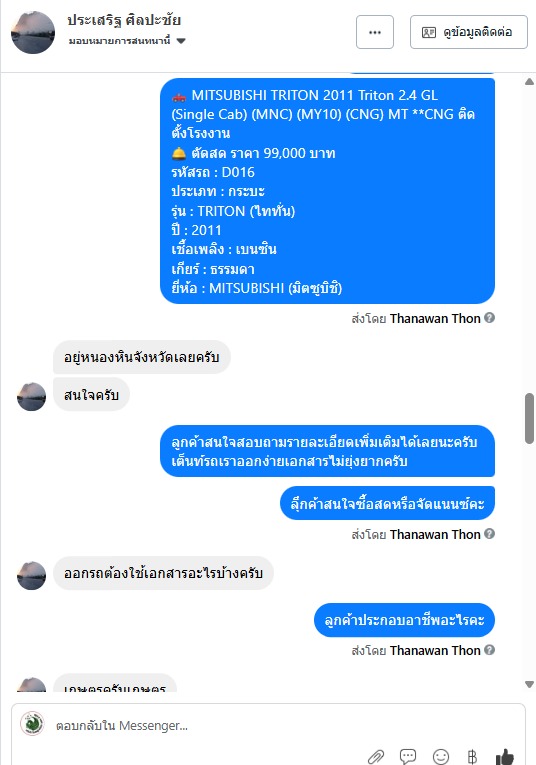Viewport: 536px width, 765px height.
Task: Click the chat scrollbar thumb
Action: [529, 418]
